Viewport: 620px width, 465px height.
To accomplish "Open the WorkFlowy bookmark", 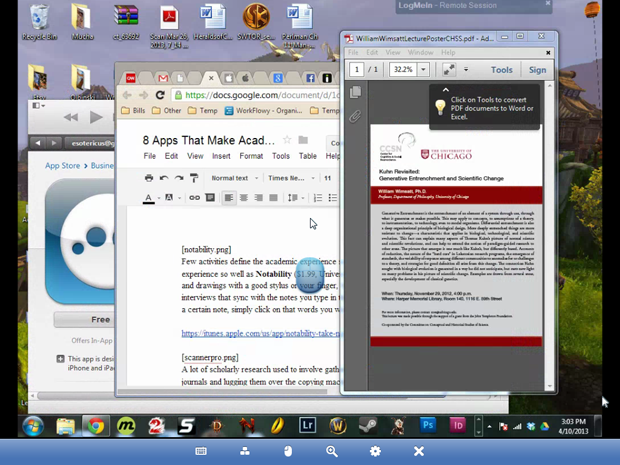I will pos(264,110).
